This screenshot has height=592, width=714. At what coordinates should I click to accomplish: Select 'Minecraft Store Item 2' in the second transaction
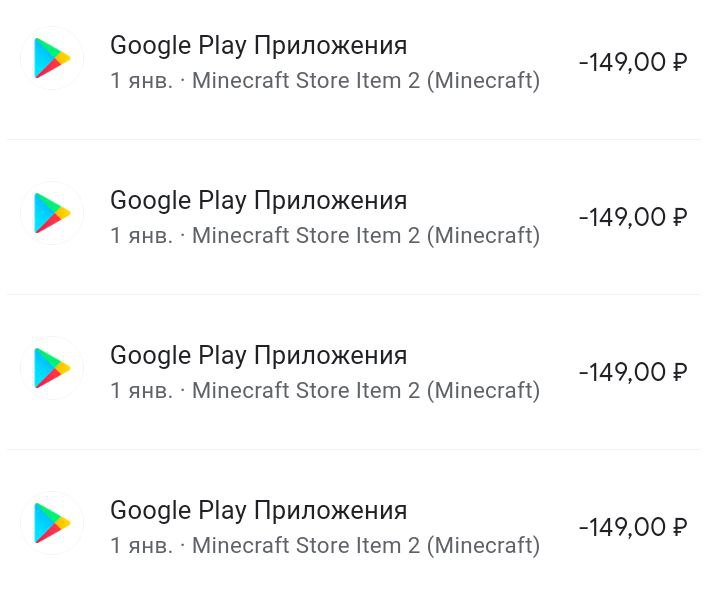[305, 235]
